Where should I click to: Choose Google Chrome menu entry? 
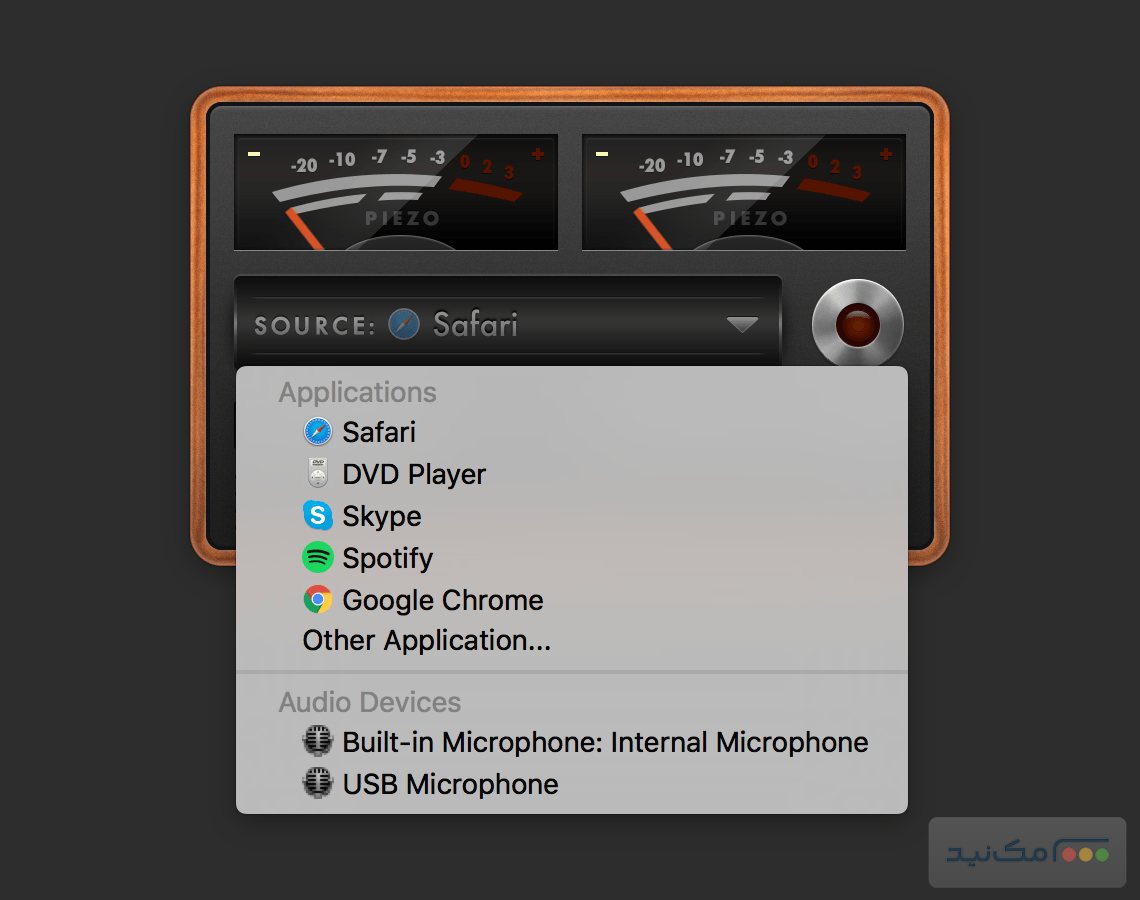click(x=443, y=600)
